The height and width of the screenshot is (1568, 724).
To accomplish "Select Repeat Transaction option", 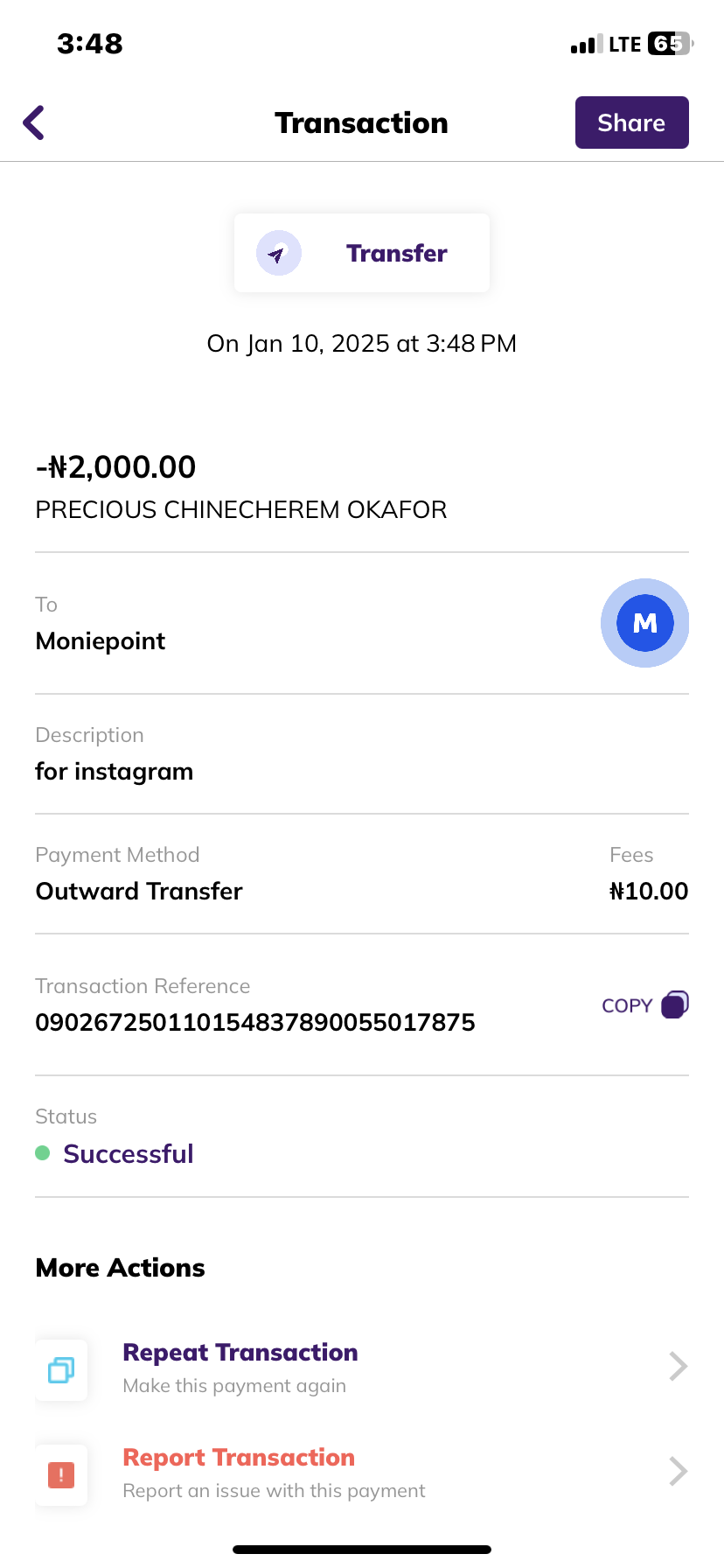I will [x=240, y=1353].
